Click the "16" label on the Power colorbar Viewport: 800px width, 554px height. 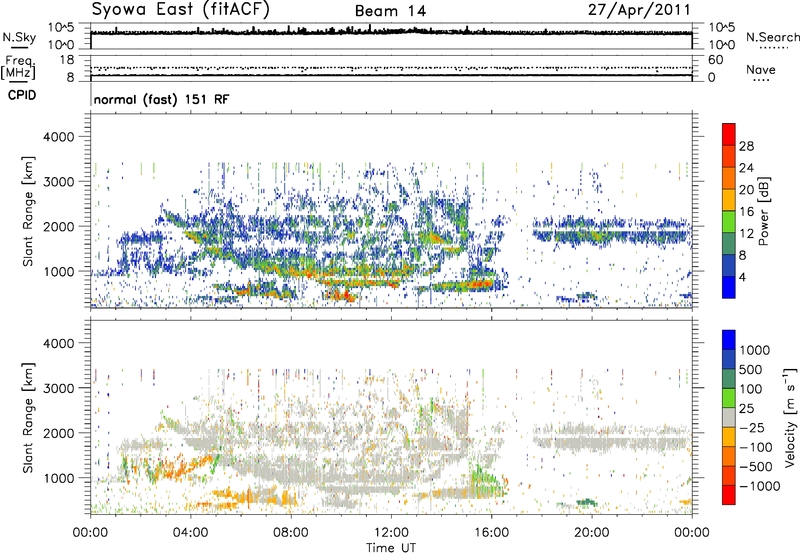coord(746,212)
